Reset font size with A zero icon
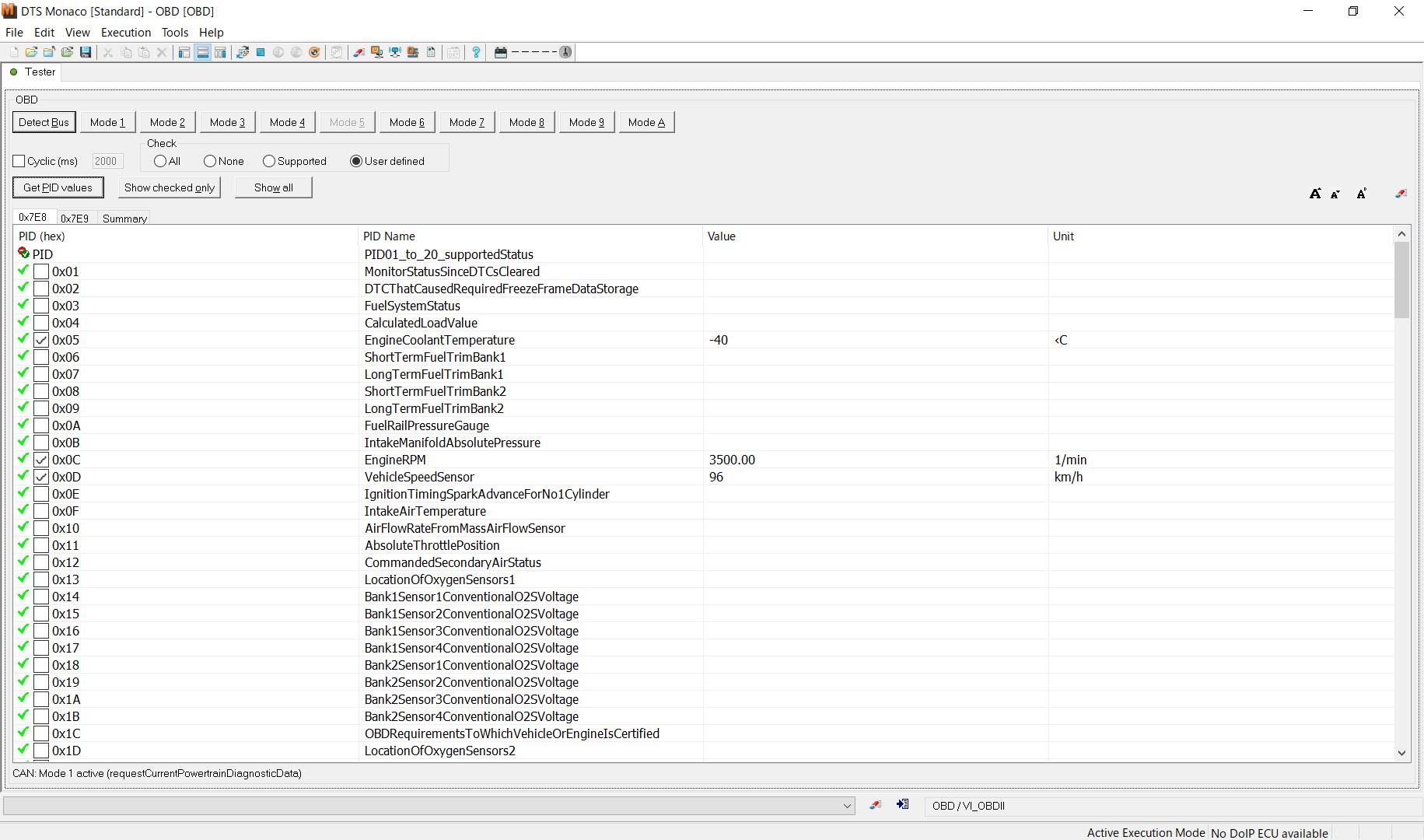This screenshot has height=840, width=1424. 1362,194
